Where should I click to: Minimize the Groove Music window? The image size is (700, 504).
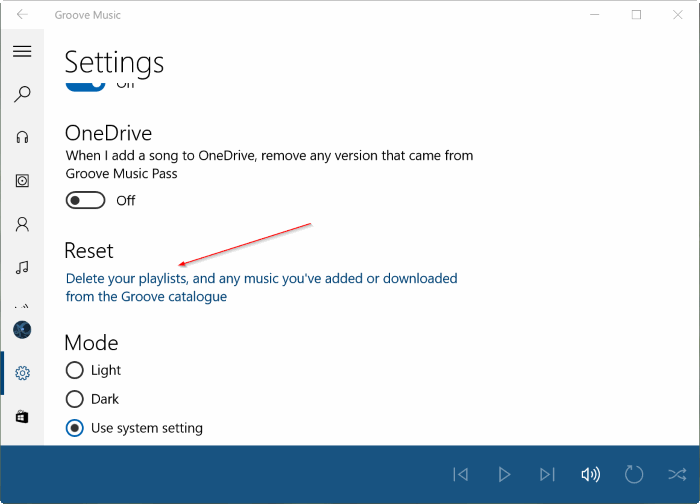595,15
